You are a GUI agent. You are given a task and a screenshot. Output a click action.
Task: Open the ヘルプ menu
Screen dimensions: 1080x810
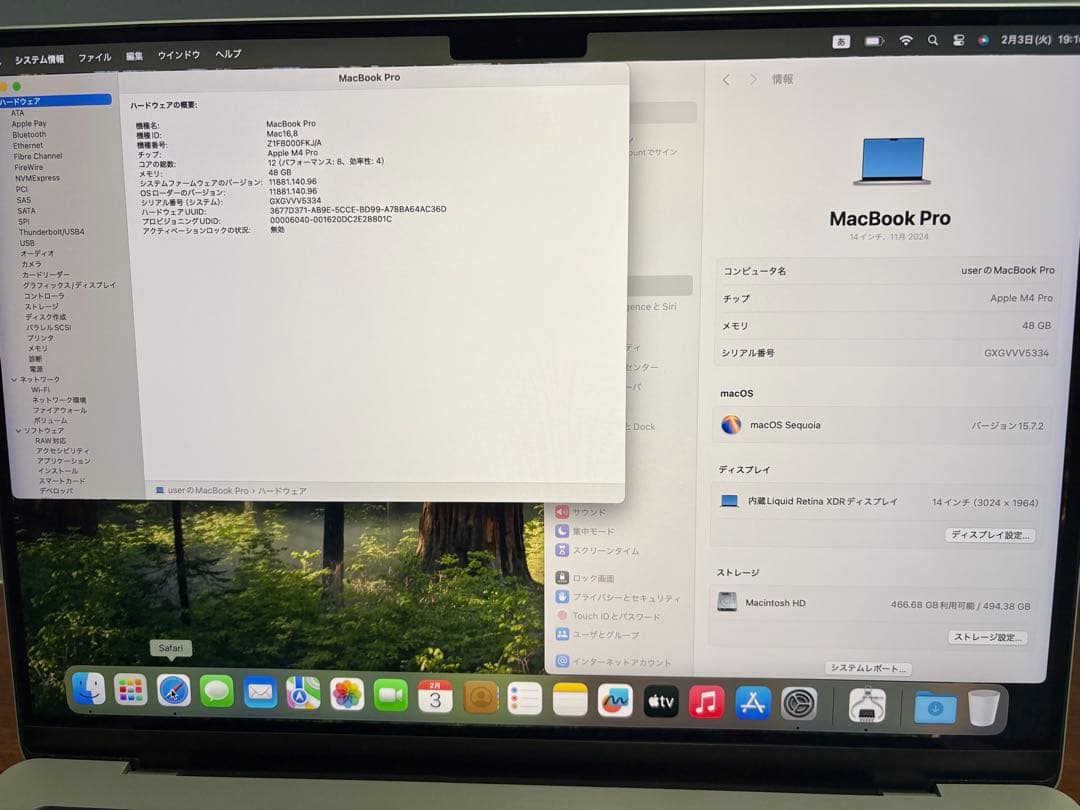click(x=228, y=54)
